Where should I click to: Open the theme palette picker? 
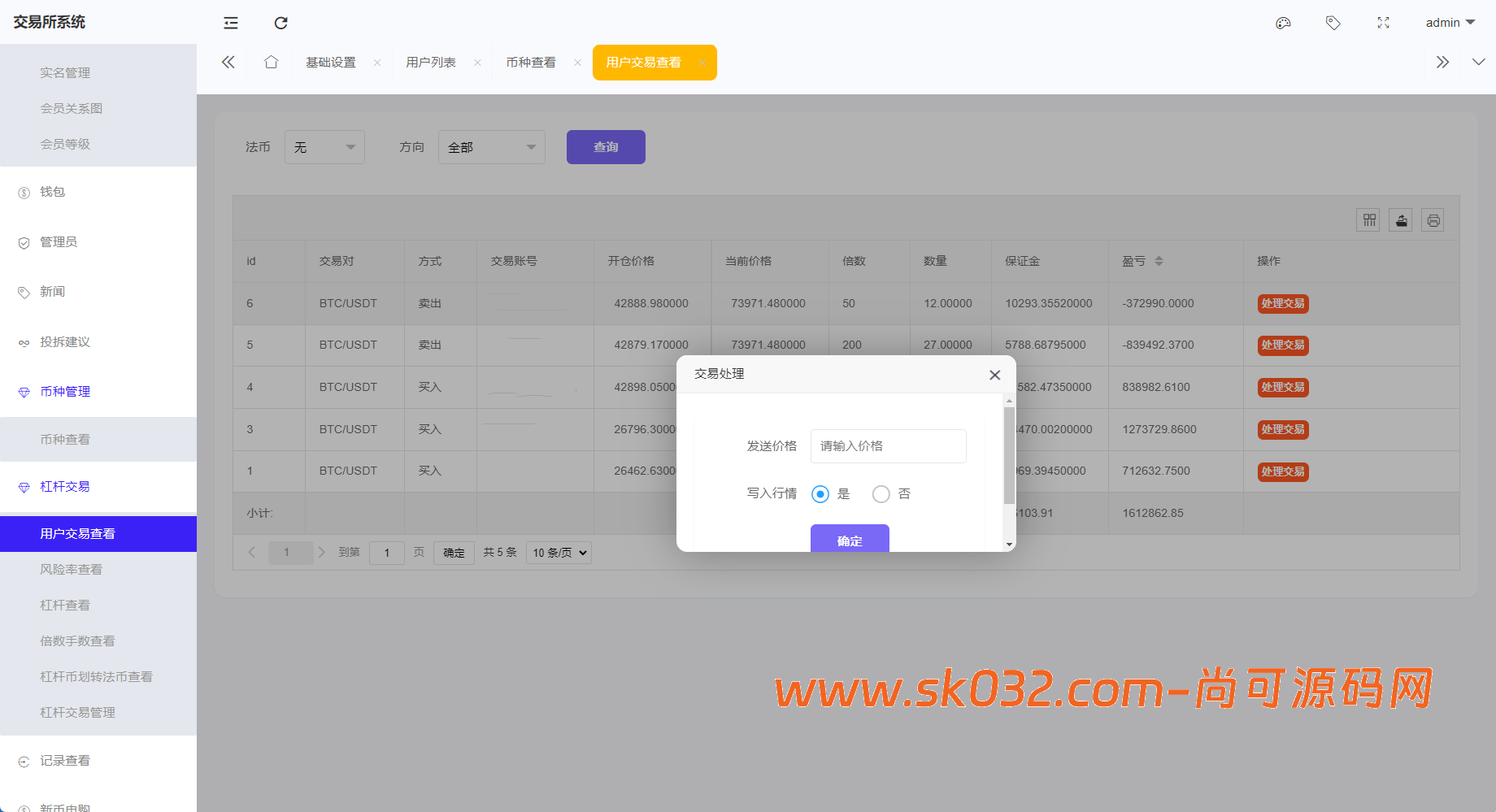tap(1283, 23)
